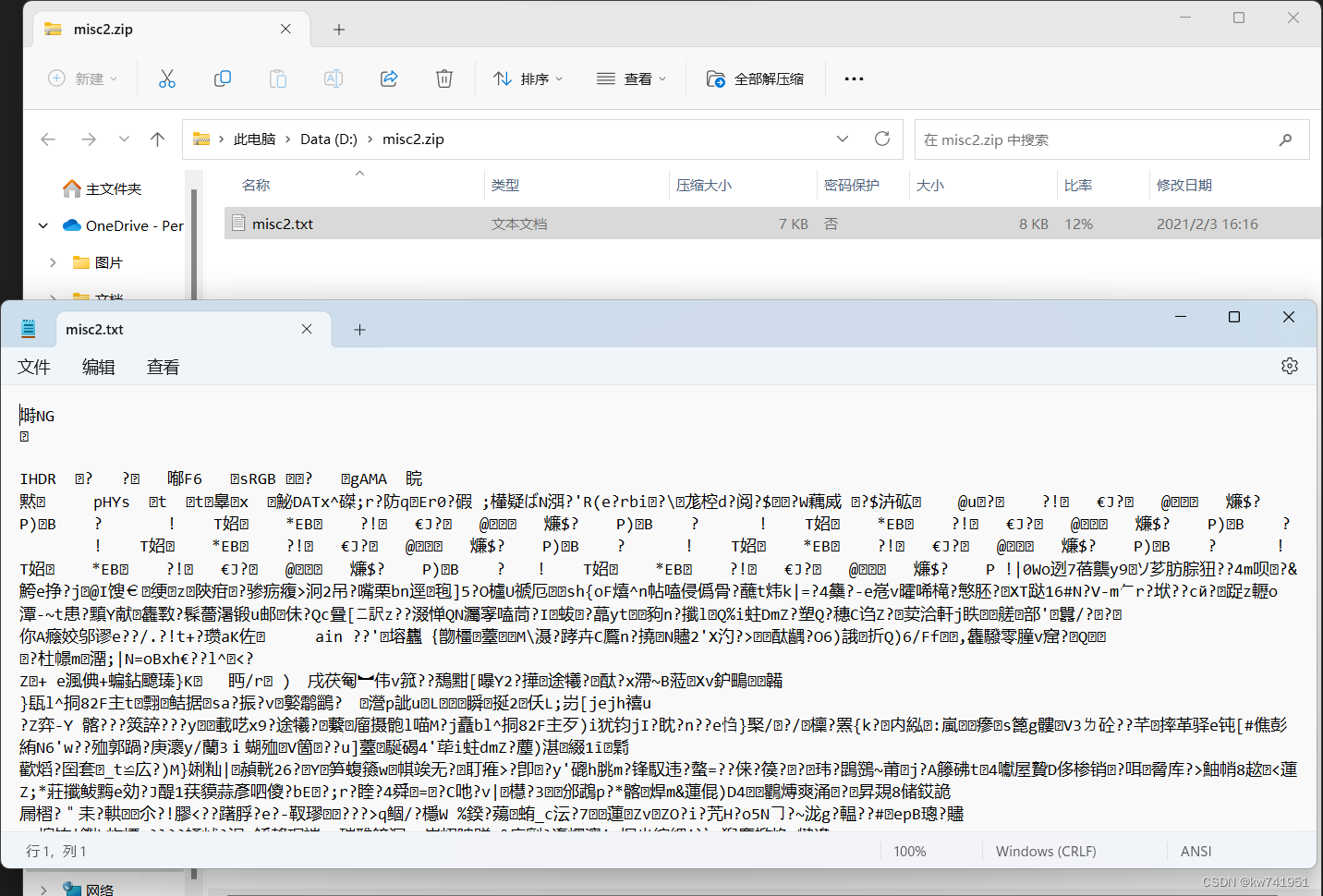Collapse the OneDrive tree with its chevron

click(x=42, y=224)
